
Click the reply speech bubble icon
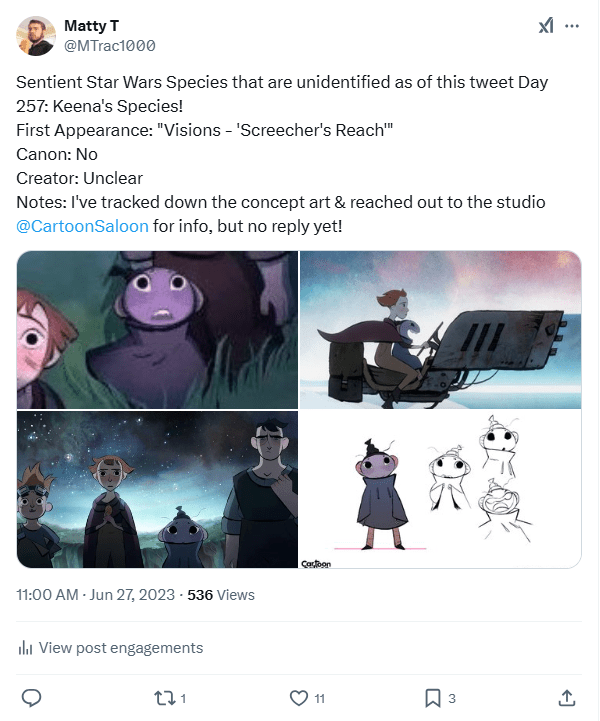[x=31, y=697]
